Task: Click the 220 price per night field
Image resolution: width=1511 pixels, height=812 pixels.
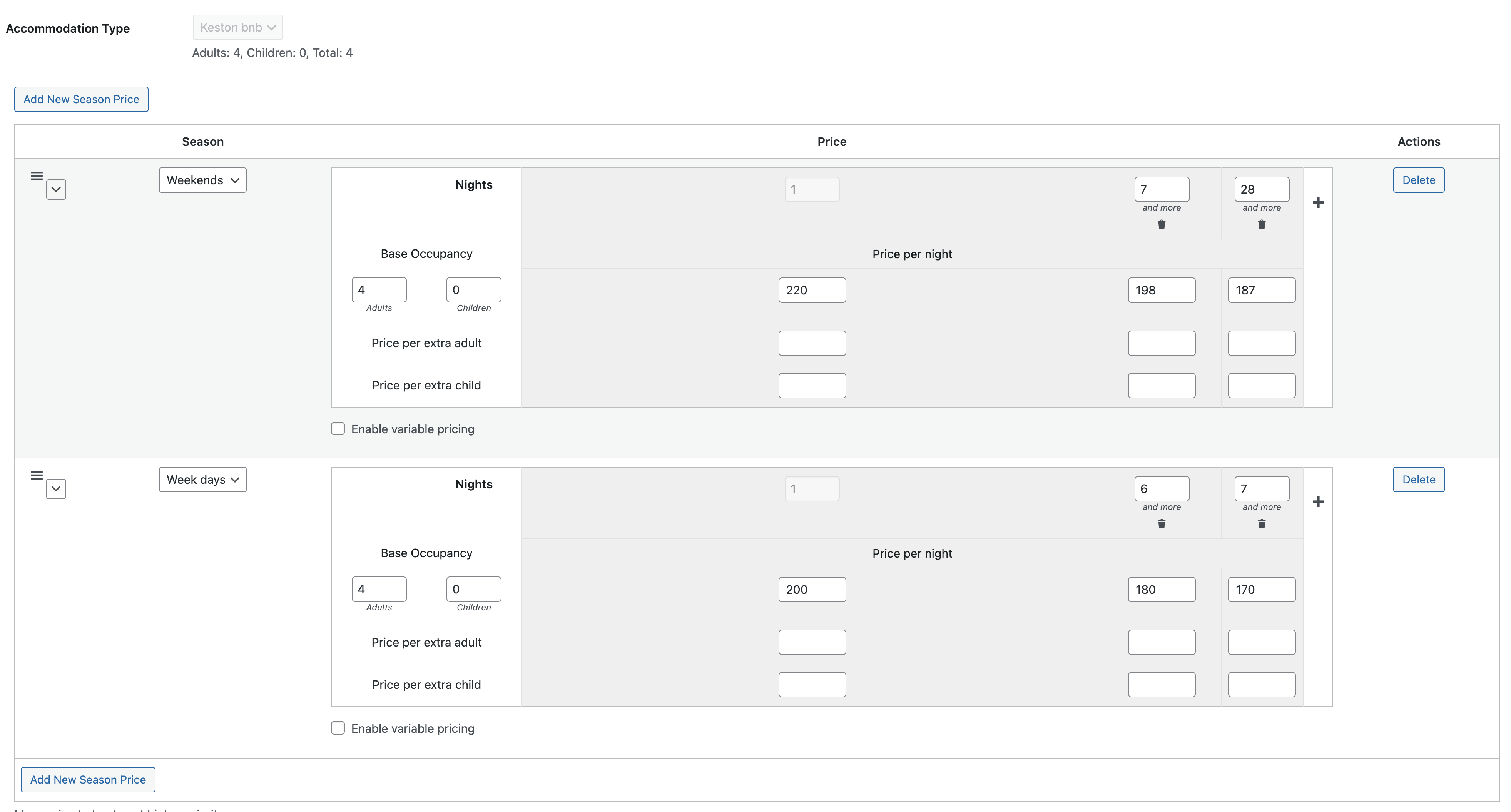Action: coord(812,291)
